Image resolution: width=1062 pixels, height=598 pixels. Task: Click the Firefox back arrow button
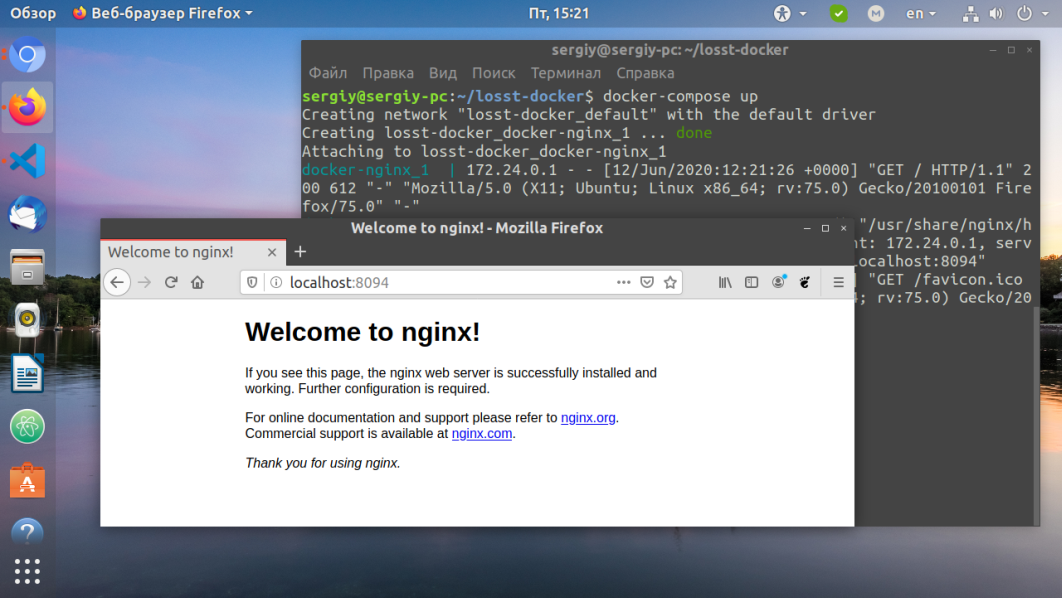click(x=117, y=283)
